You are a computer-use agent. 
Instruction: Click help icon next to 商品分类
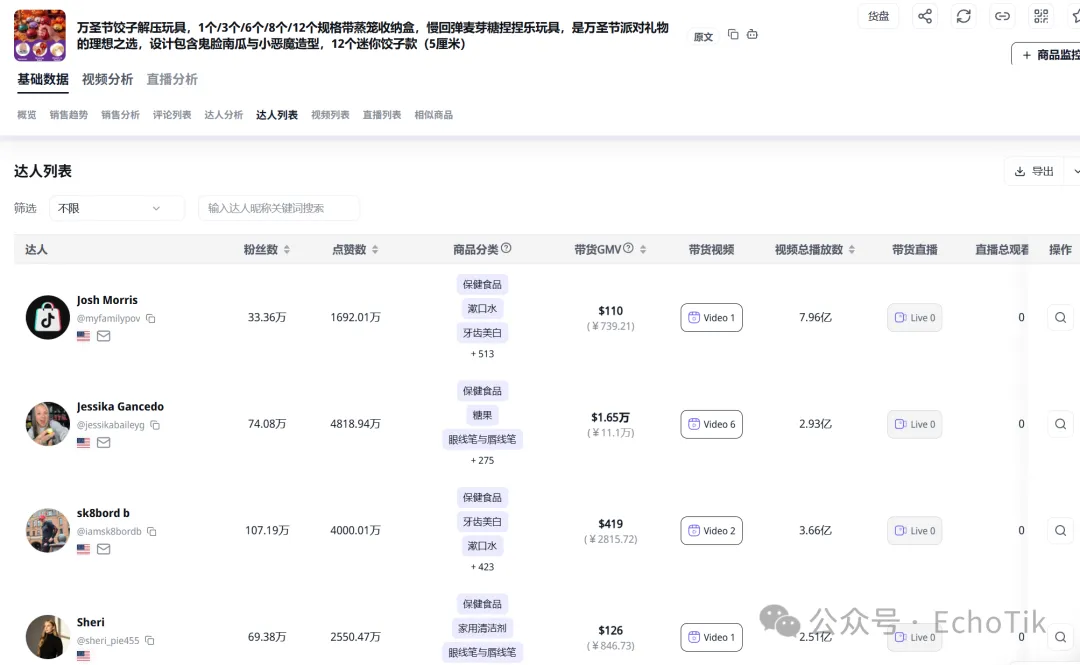(x=506, y=249)
